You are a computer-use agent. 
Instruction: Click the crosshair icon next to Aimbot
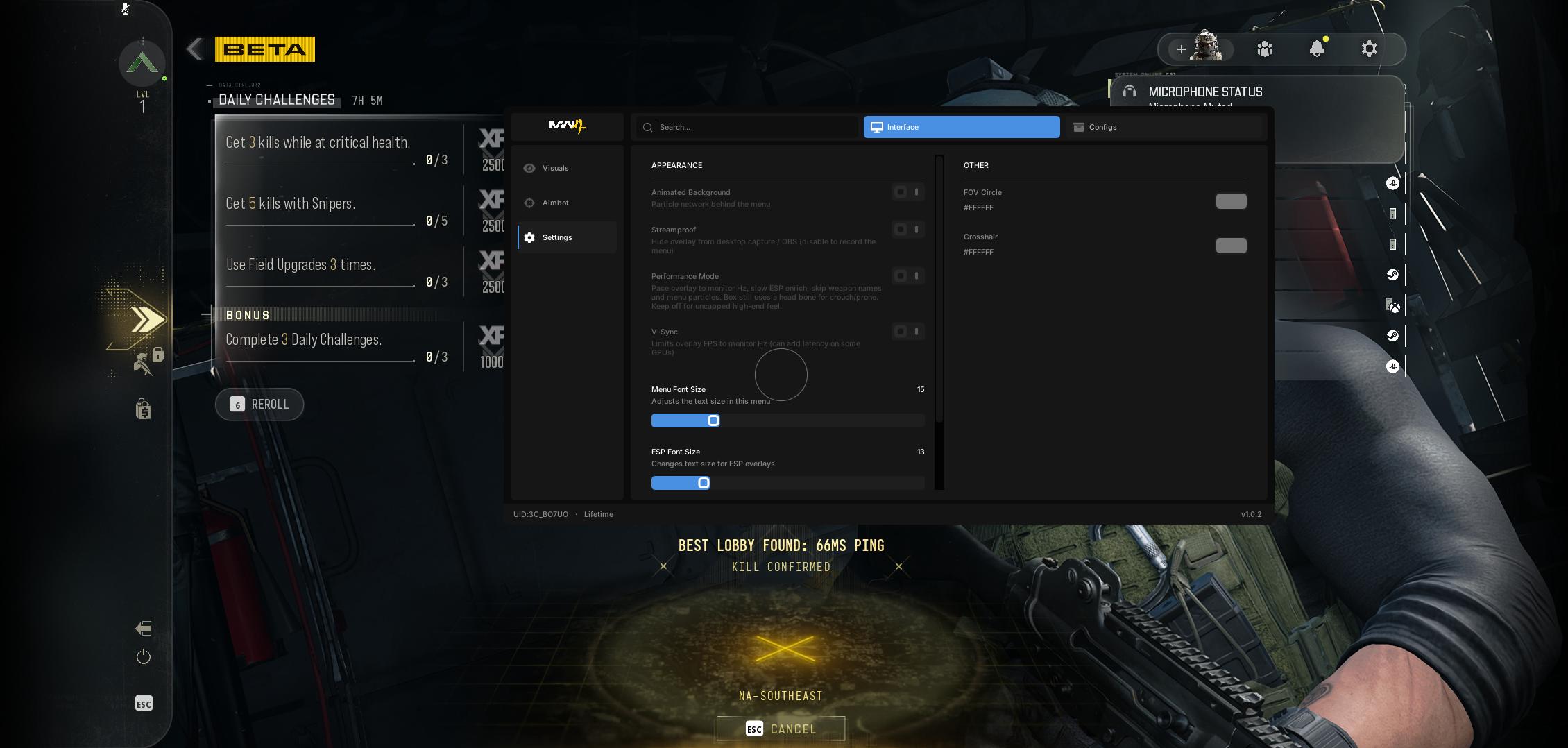(529, 203)
